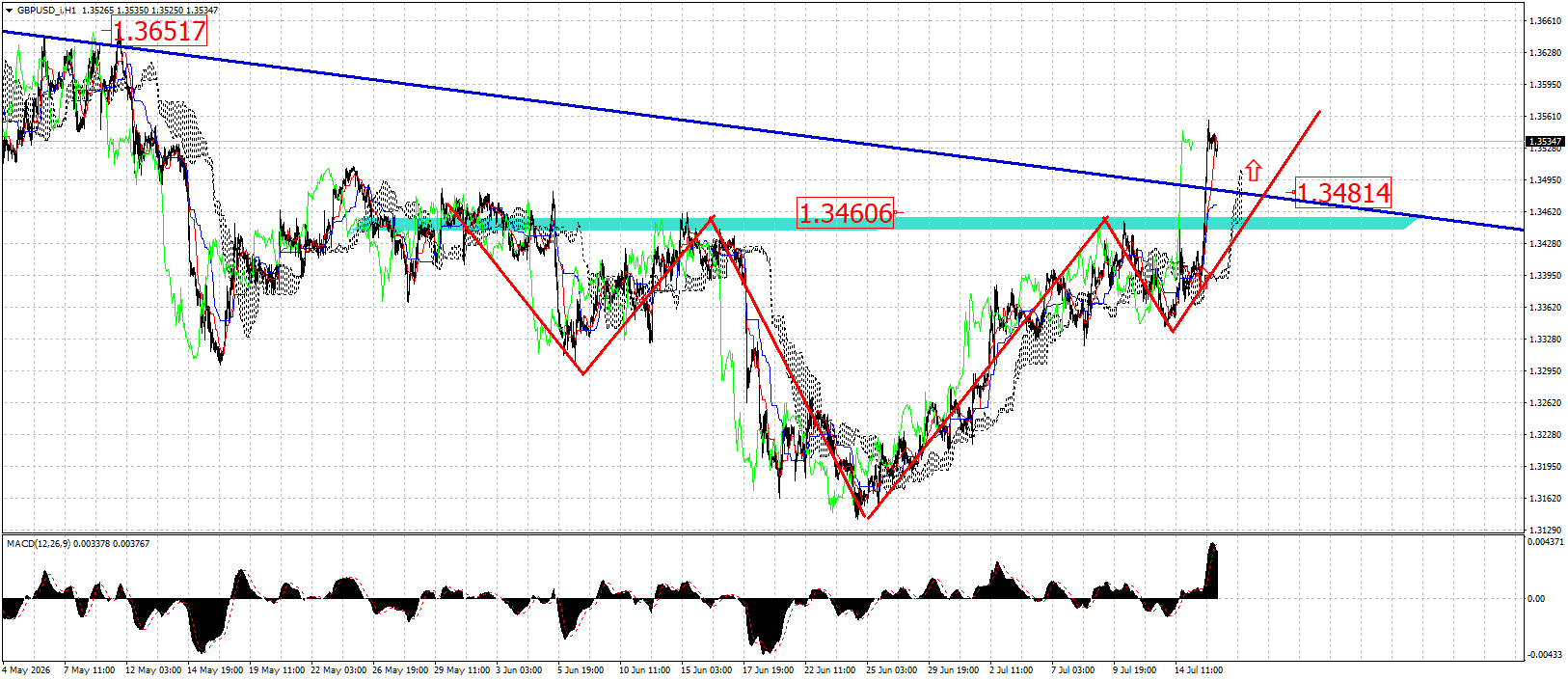Click the 1.36610 price axis value
The height and width of the screenshot is (681, 1568).
[1545, 21]
